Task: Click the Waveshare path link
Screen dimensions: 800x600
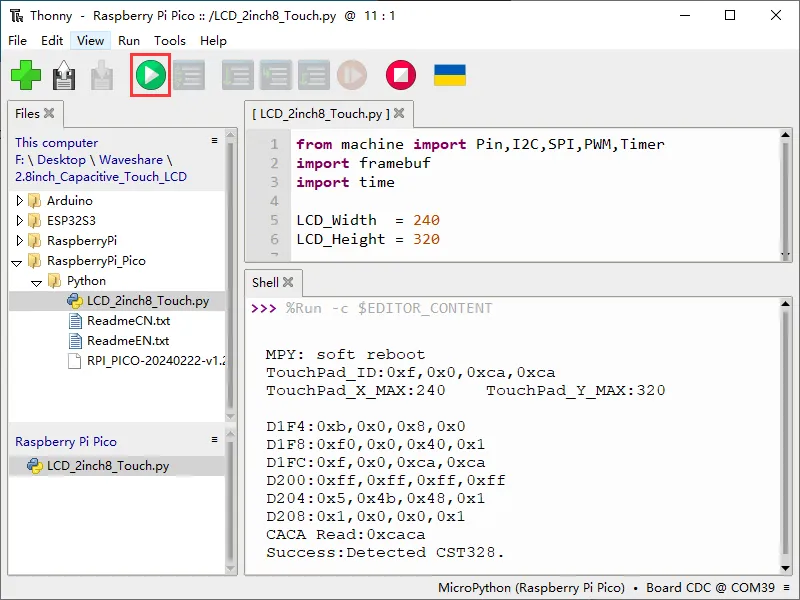Action: [x=131, y=160]
